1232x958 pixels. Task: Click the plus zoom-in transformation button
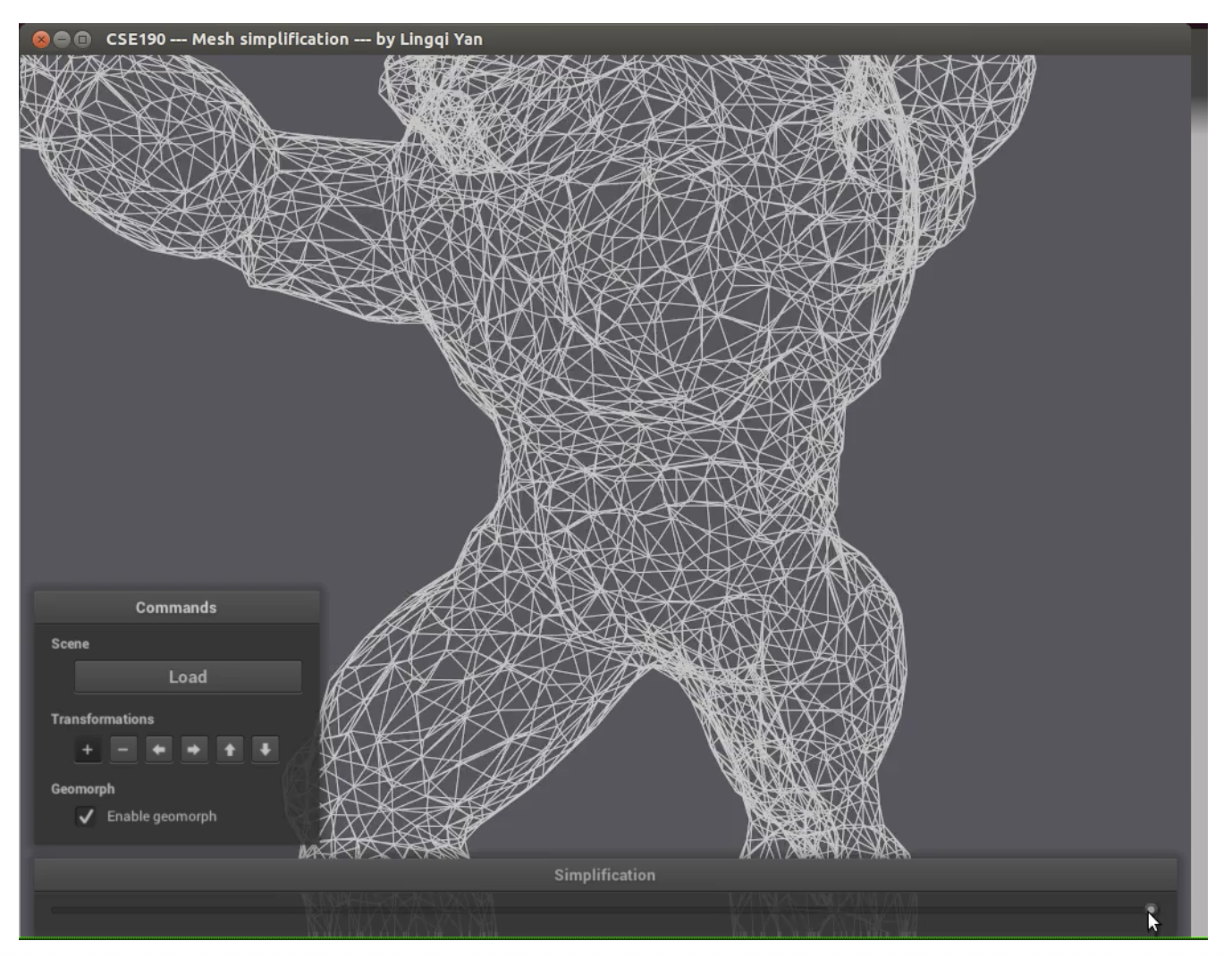(88, 750)
